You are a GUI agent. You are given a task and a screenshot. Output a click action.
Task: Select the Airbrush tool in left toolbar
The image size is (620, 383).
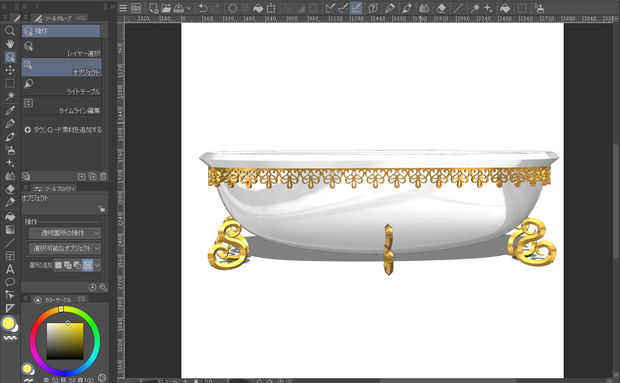[x=10, y=150]
